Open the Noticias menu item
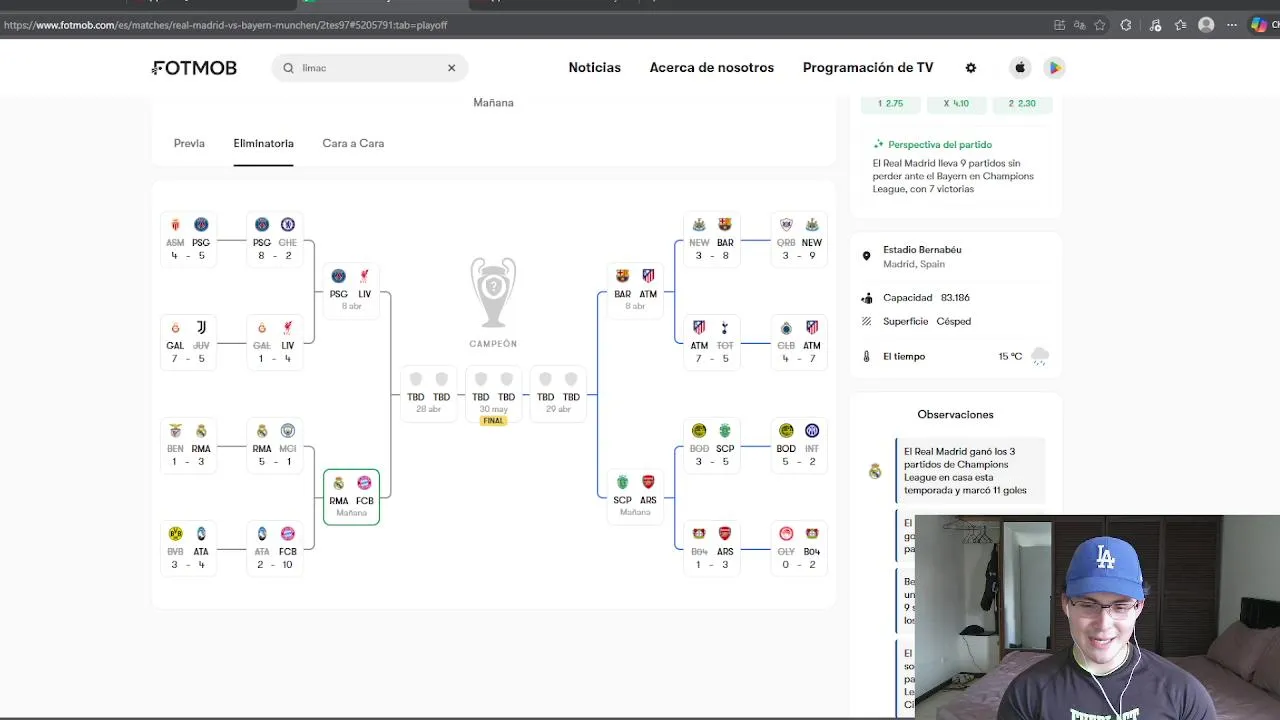 click(594, 68)
